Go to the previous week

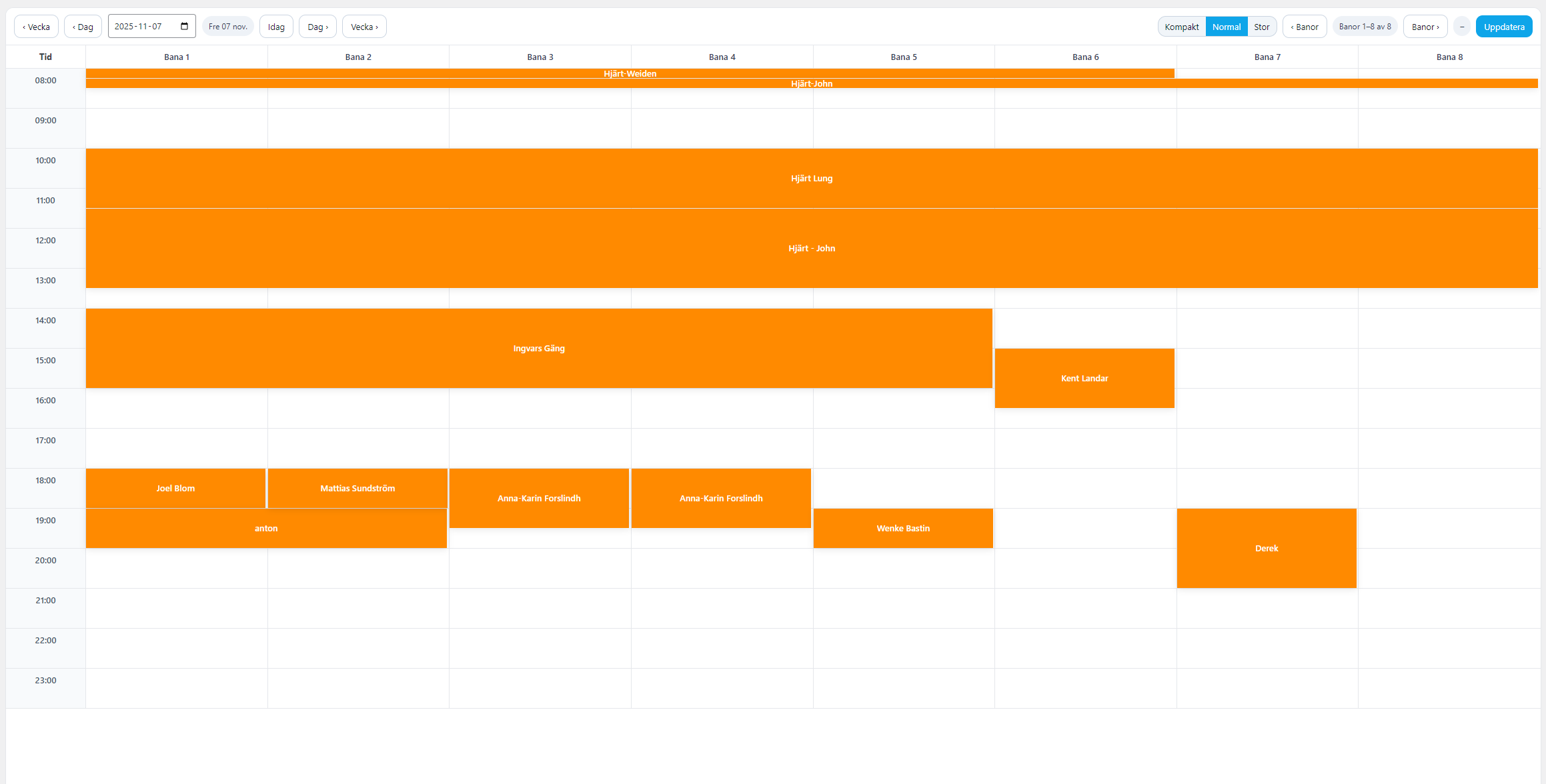coord(36,27)
